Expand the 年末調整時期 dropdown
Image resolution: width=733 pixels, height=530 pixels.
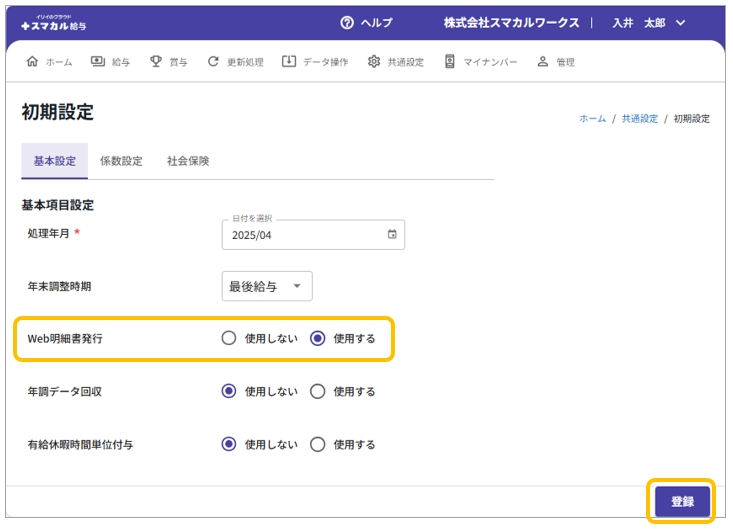tap(267, 286)
